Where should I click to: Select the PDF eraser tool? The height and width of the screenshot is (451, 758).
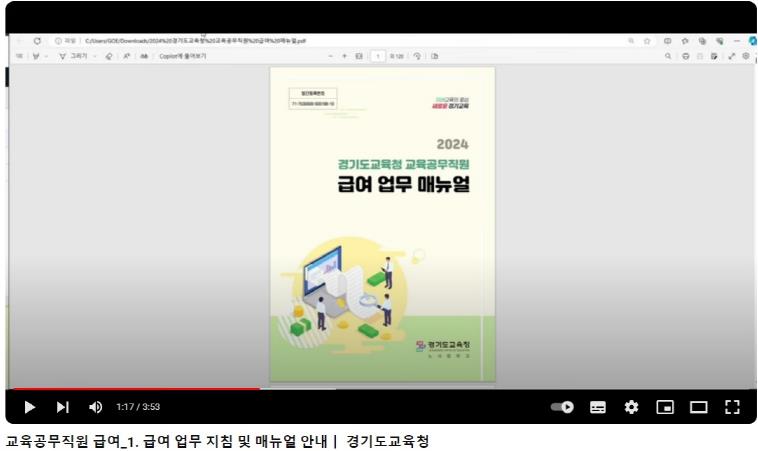click(x=109, y=56)
